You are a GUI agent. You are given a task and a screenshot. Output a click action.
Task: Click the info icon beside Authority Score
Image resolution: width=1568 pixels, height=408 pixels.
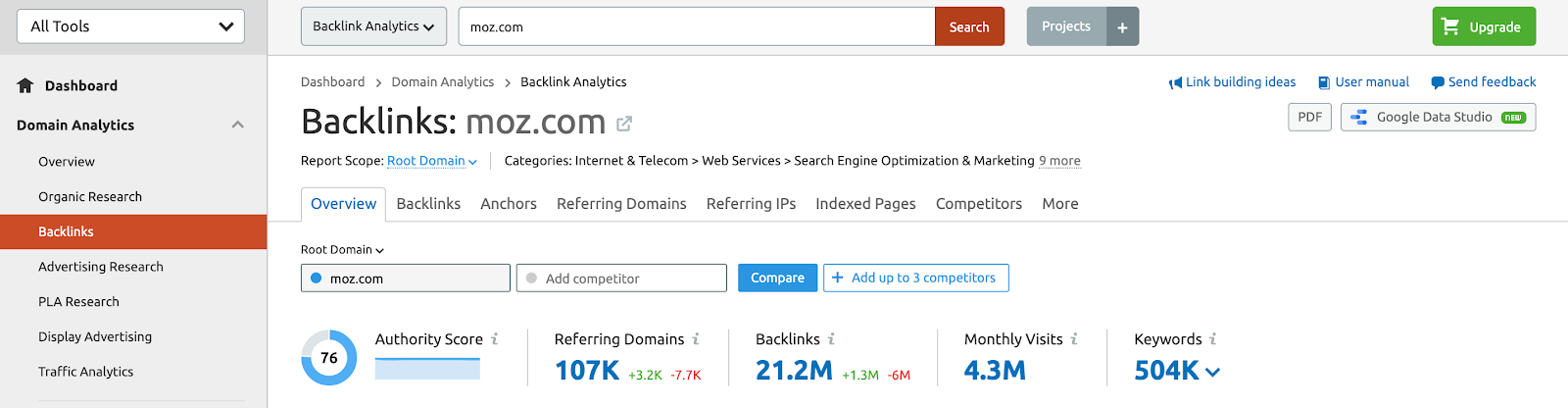pyautogui.click(x=495, y=338)
